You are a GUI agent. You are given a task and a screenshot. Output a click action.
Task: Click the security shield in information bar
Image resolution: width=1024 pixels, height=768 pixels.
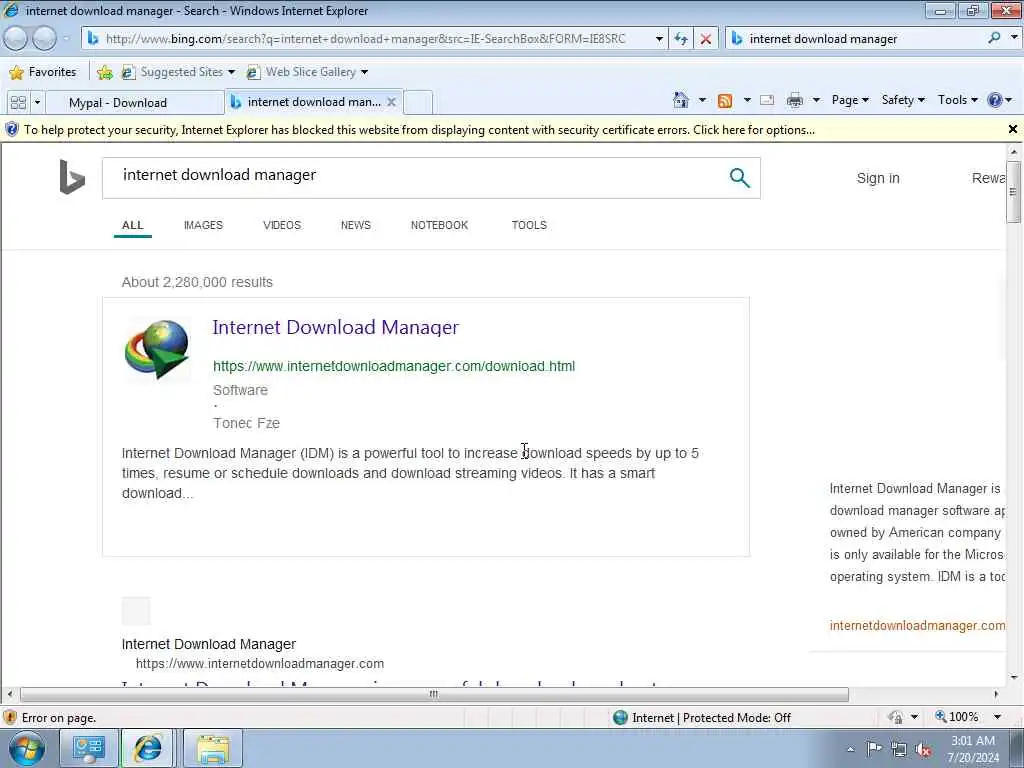click(11, 129)
